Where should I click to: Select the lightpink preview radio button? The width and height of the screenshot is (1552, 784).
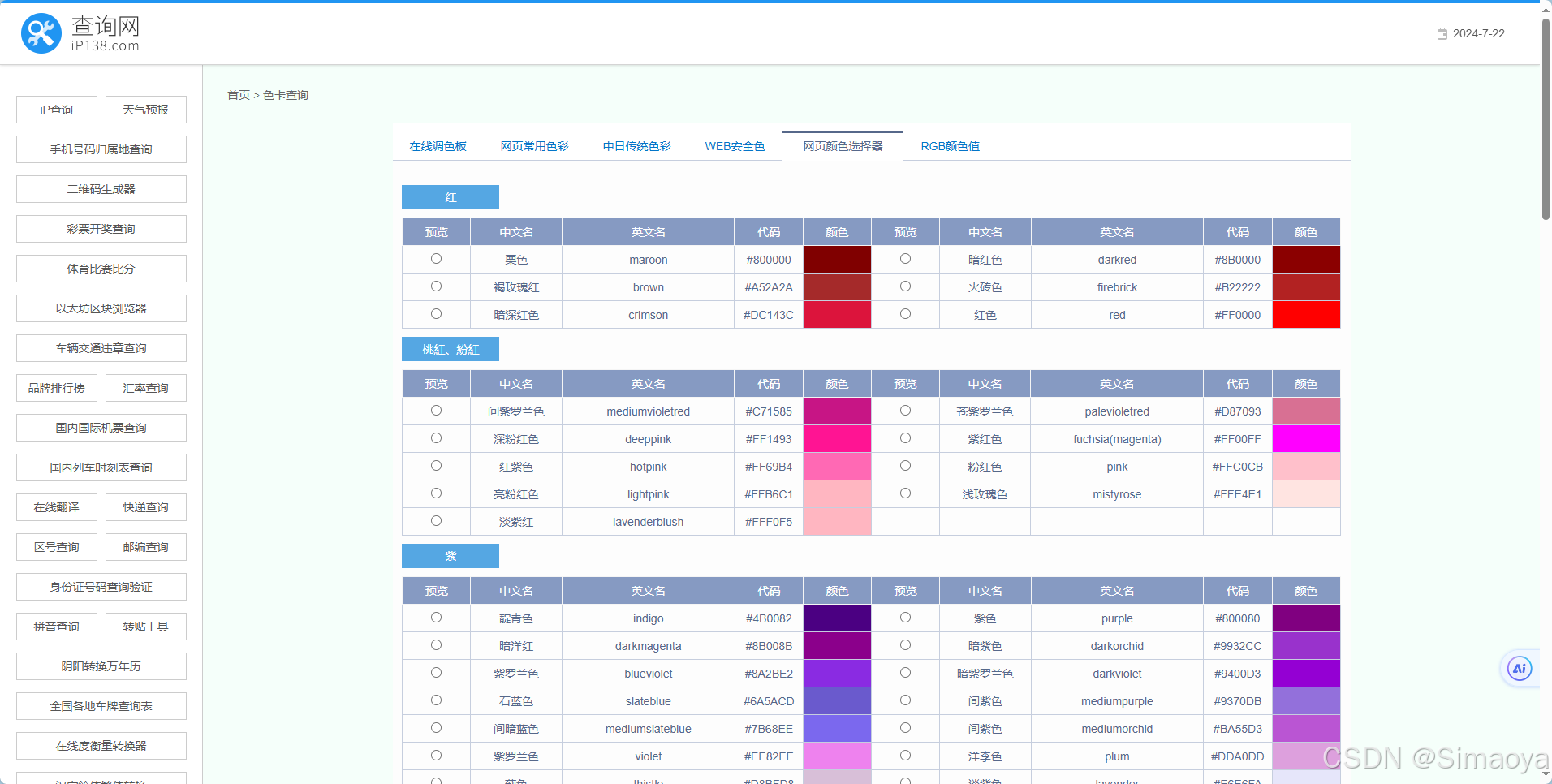pos(437,493)
